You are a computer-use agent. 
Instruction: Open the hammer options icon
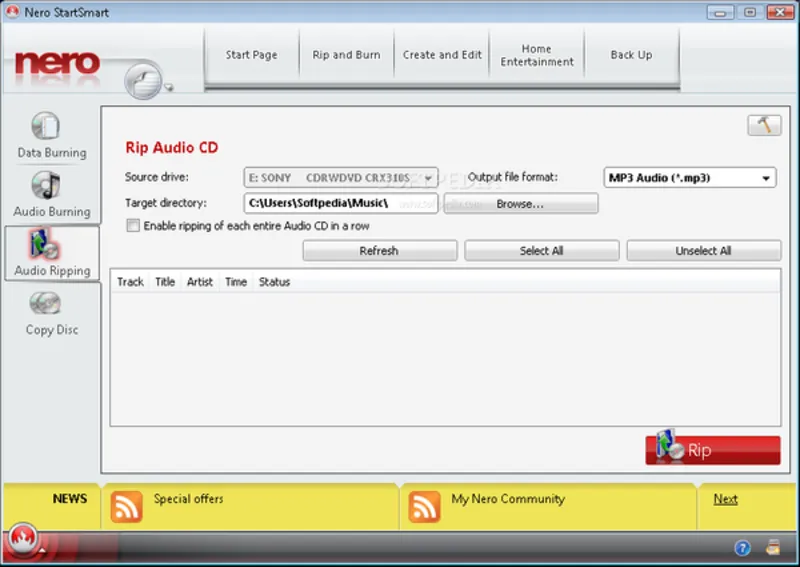[x=764, y=125]
